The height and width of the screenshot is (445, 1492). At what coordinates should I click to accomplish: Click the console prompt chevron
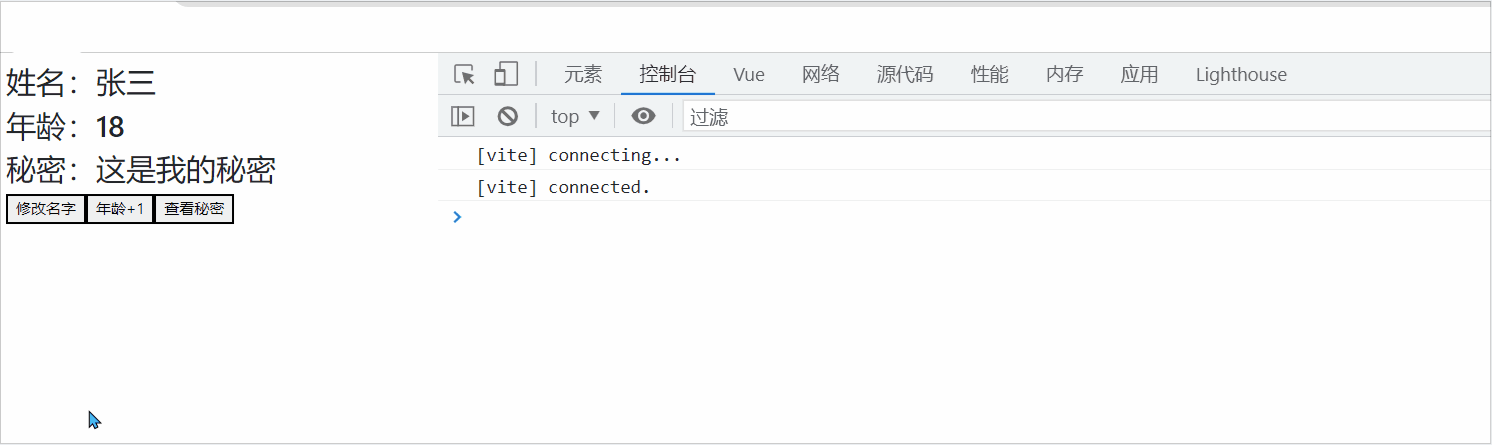[x=457, y=217]
